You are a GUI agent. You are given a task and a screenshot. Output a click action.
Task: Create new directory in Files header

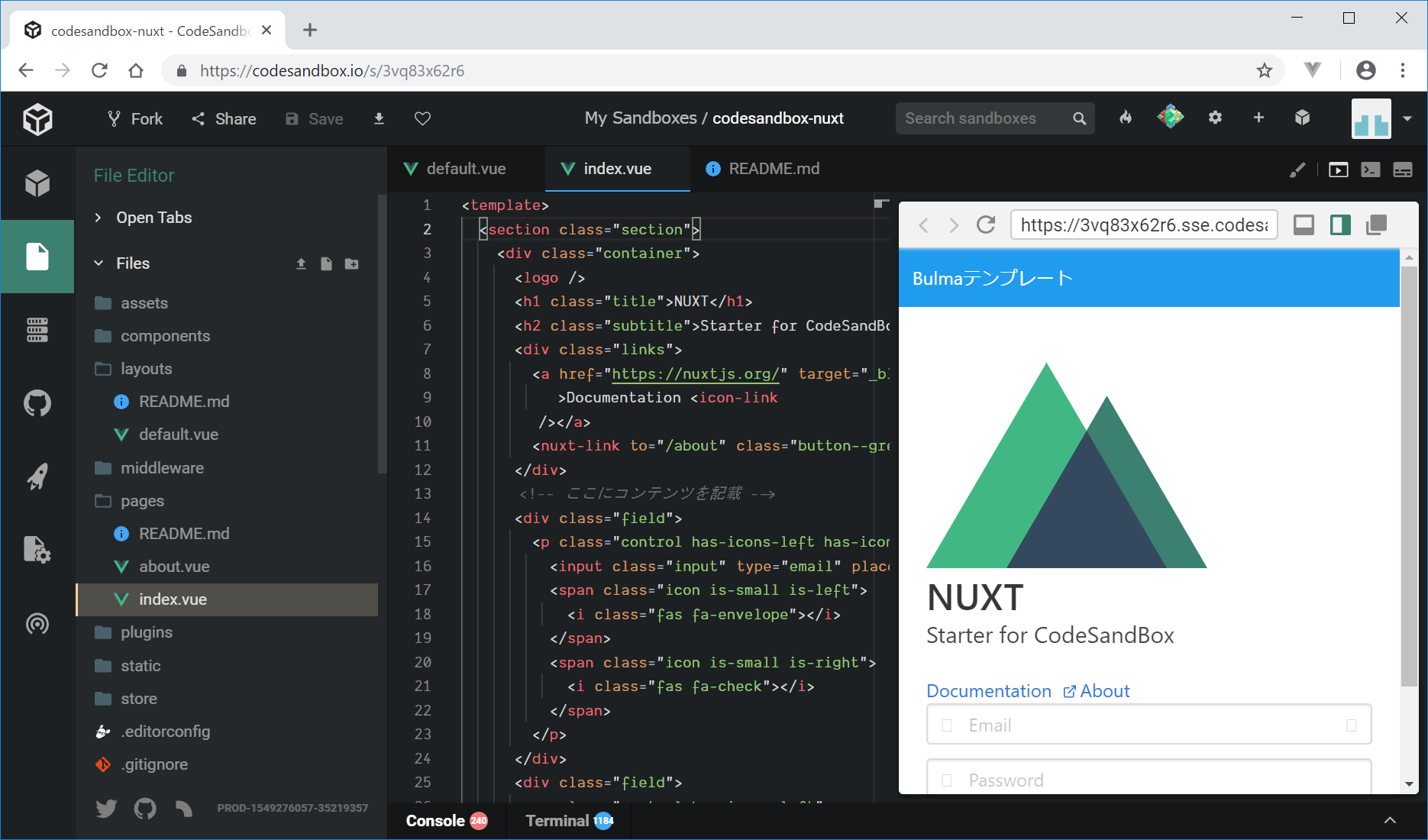(x=352, y=263)
